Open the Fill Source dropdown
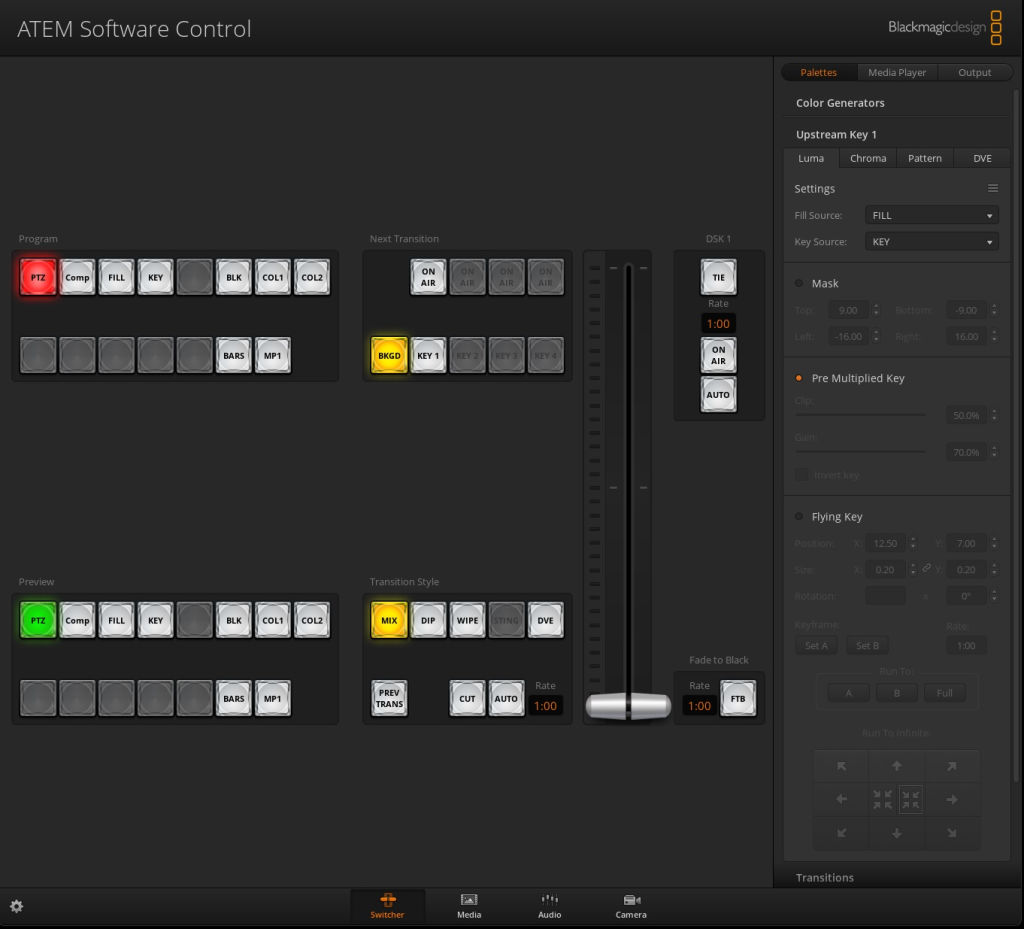The height and width of the screenshot is (929, 1024). pos(931,215)
